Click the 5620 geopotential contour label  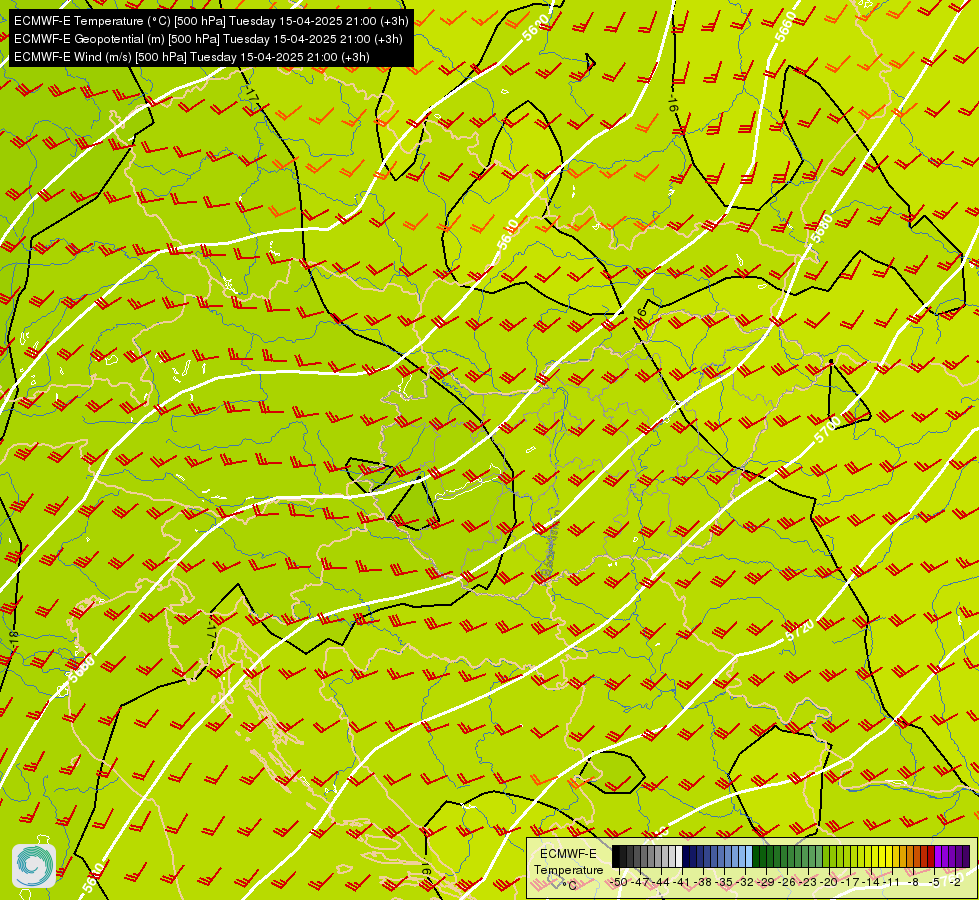(535, 28)
